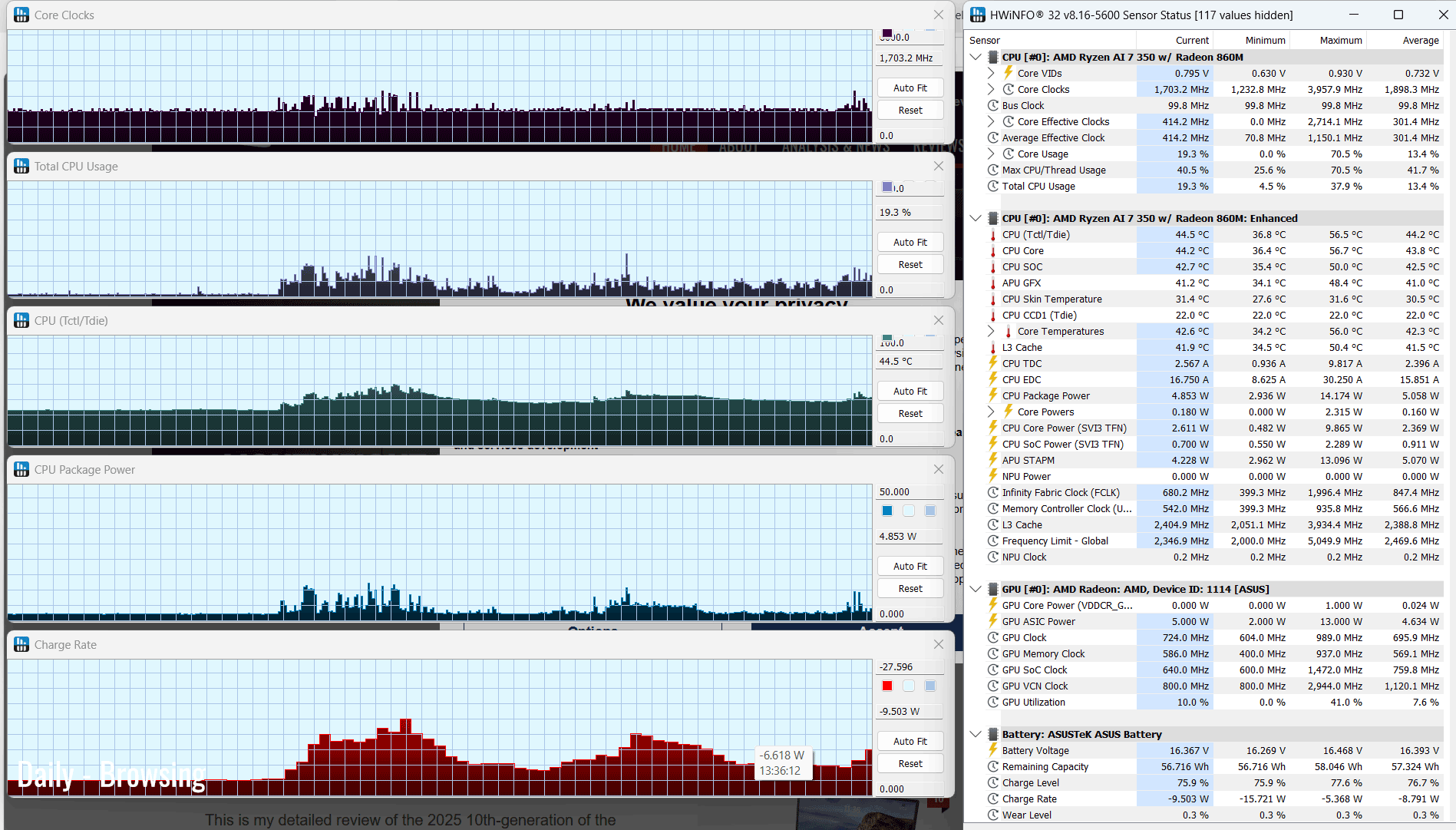
Task: Collapse the GPU [#0] AMD Radeon section
Action: pyautogui.click(x=976, y=589)
